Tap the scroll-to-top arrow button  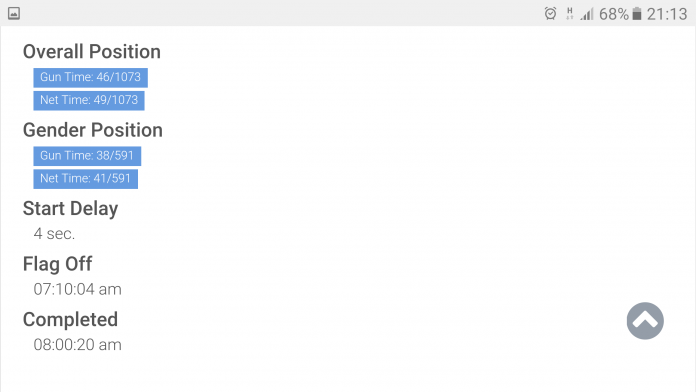(x=645, y=321)
